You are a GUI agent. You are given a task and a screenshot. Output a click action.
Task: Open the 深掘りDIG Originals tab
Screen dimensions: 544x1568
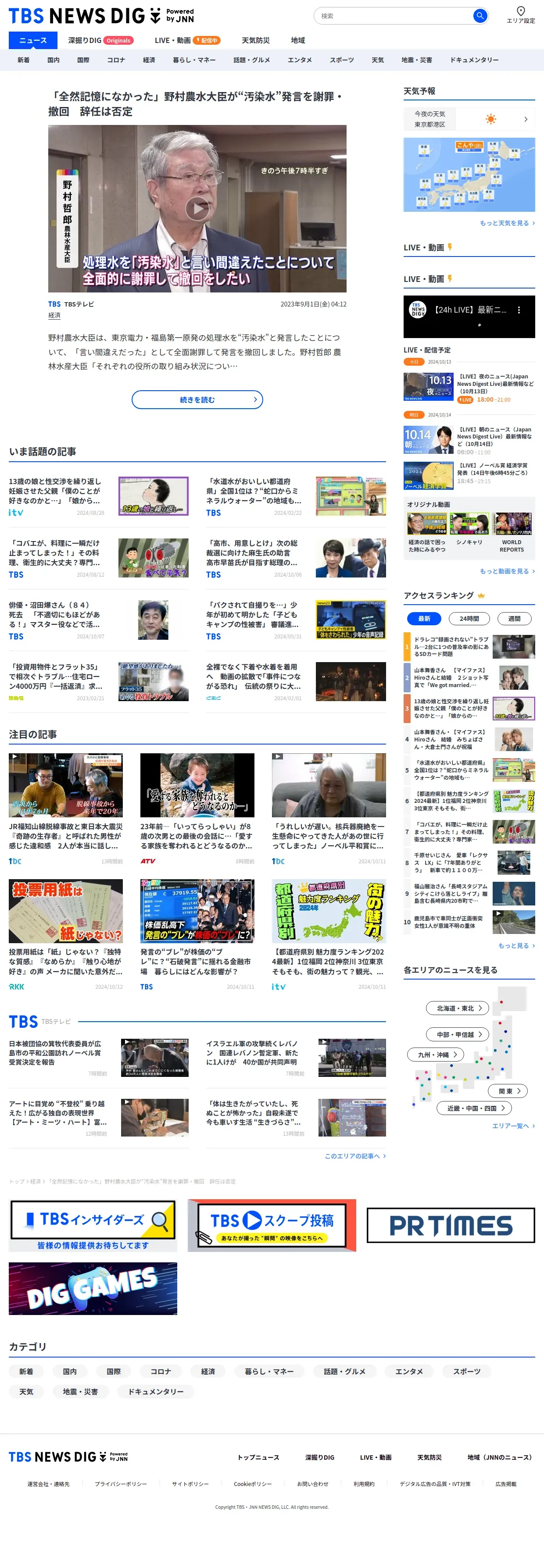pos(100,40)
